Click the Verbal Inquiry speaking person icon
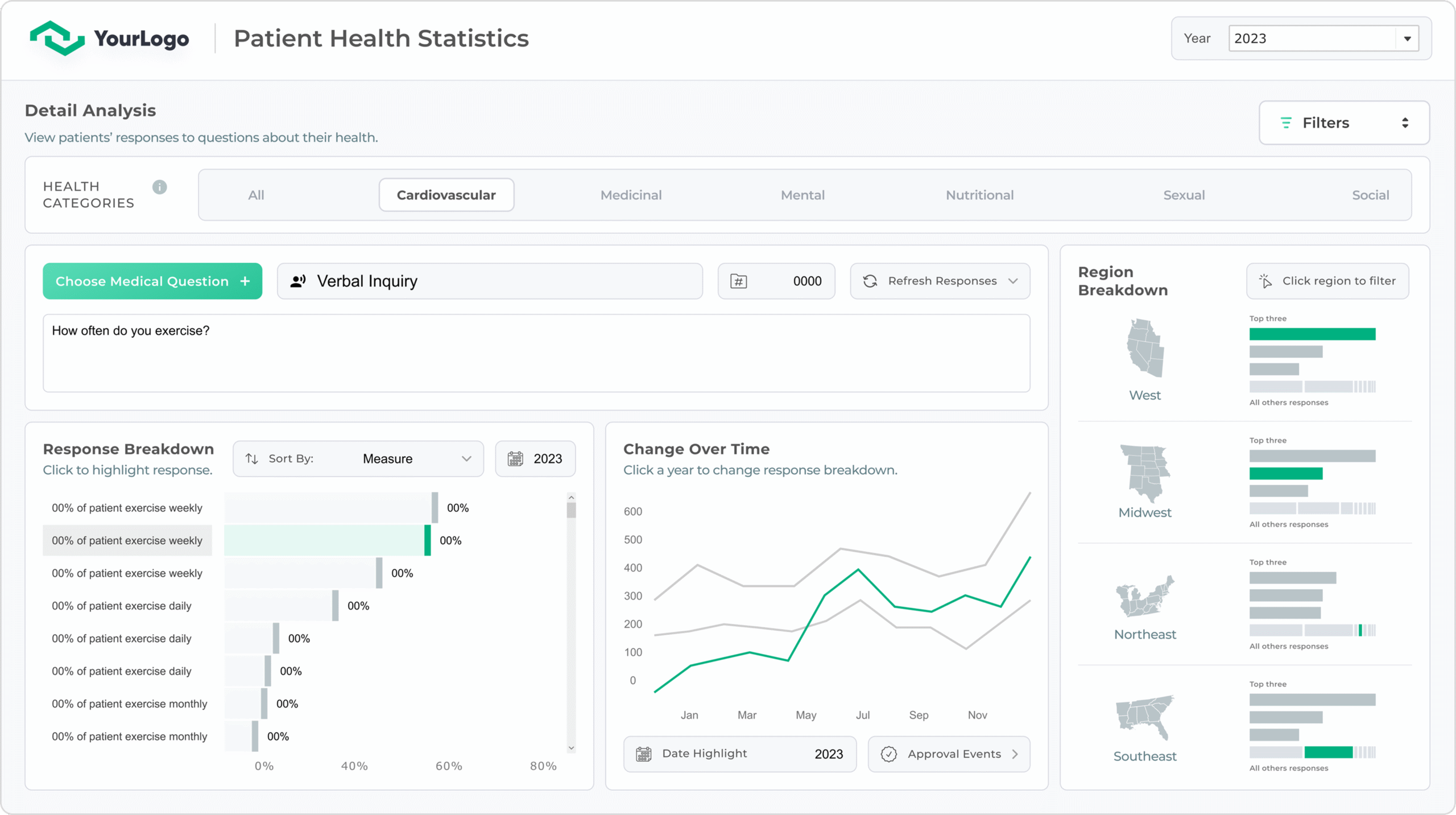The height and width of the screenshot is (815, 1456). (298, 281)
